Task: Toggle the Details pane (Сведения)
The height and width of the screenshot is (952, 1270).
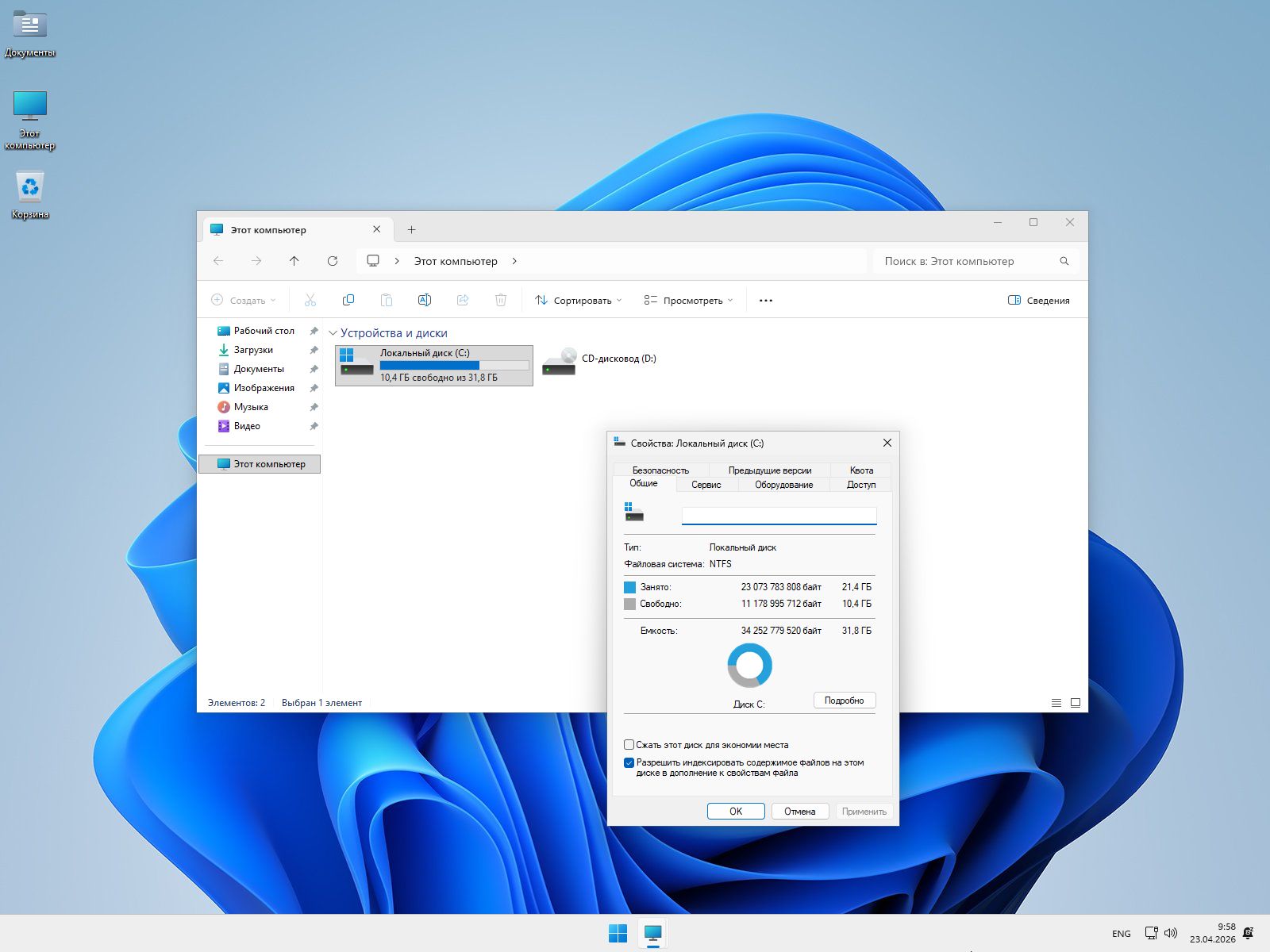Action: 1038,301
